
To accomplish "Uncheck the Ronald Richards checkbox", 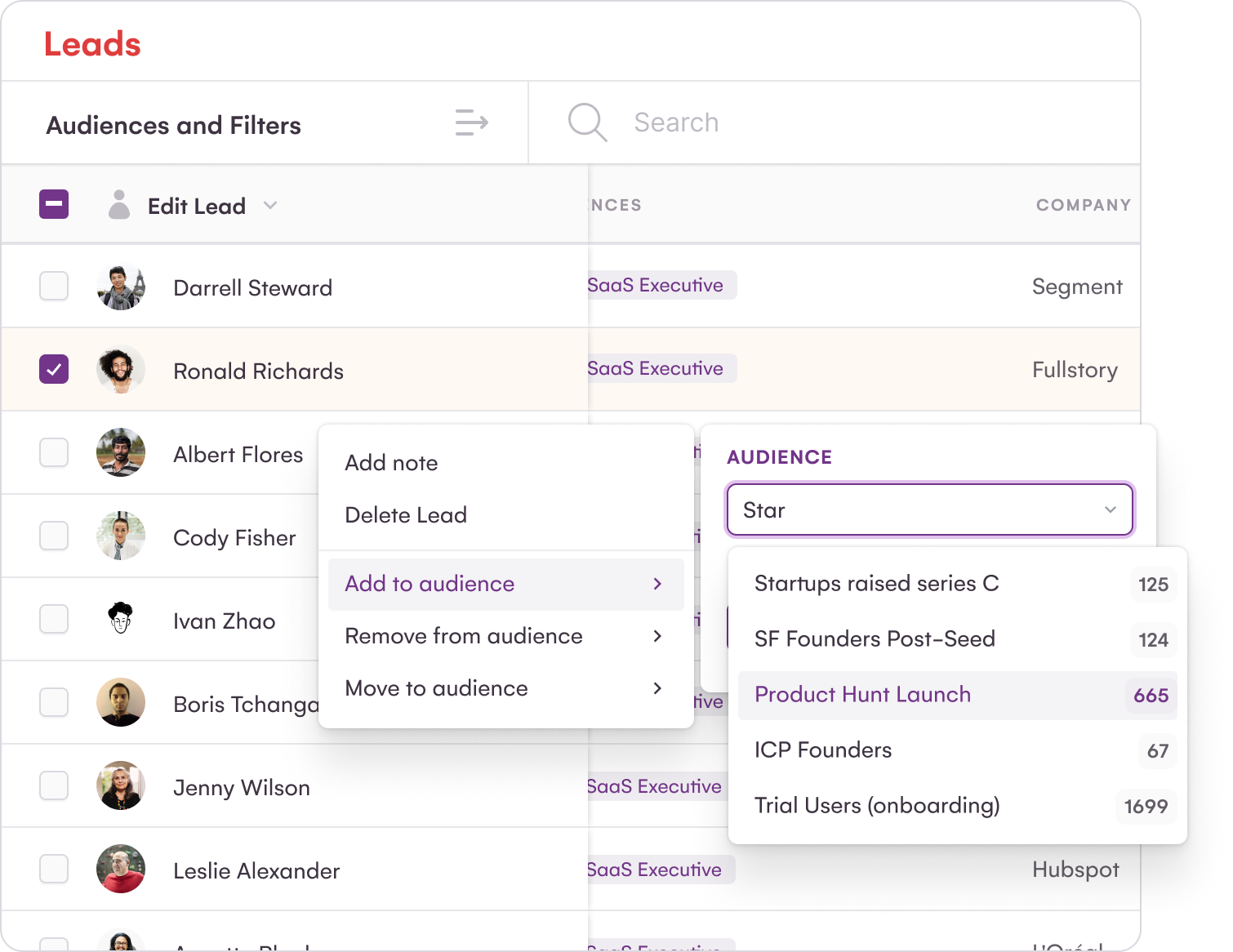I will coord(54,369).
